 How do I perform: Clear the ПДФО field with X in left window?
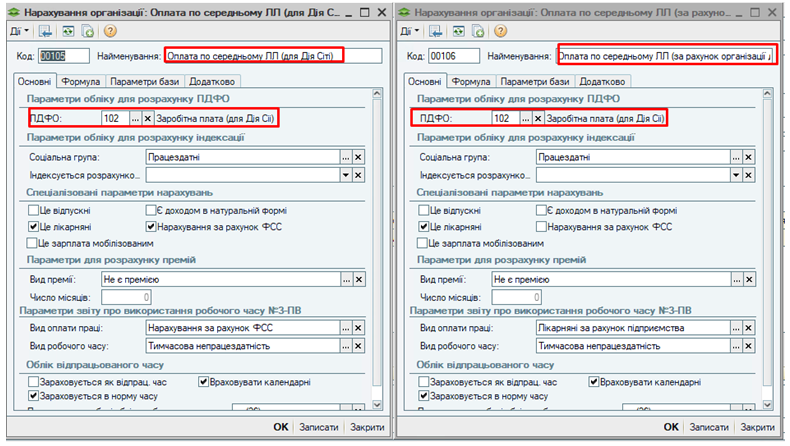click(x=148, y=118)
